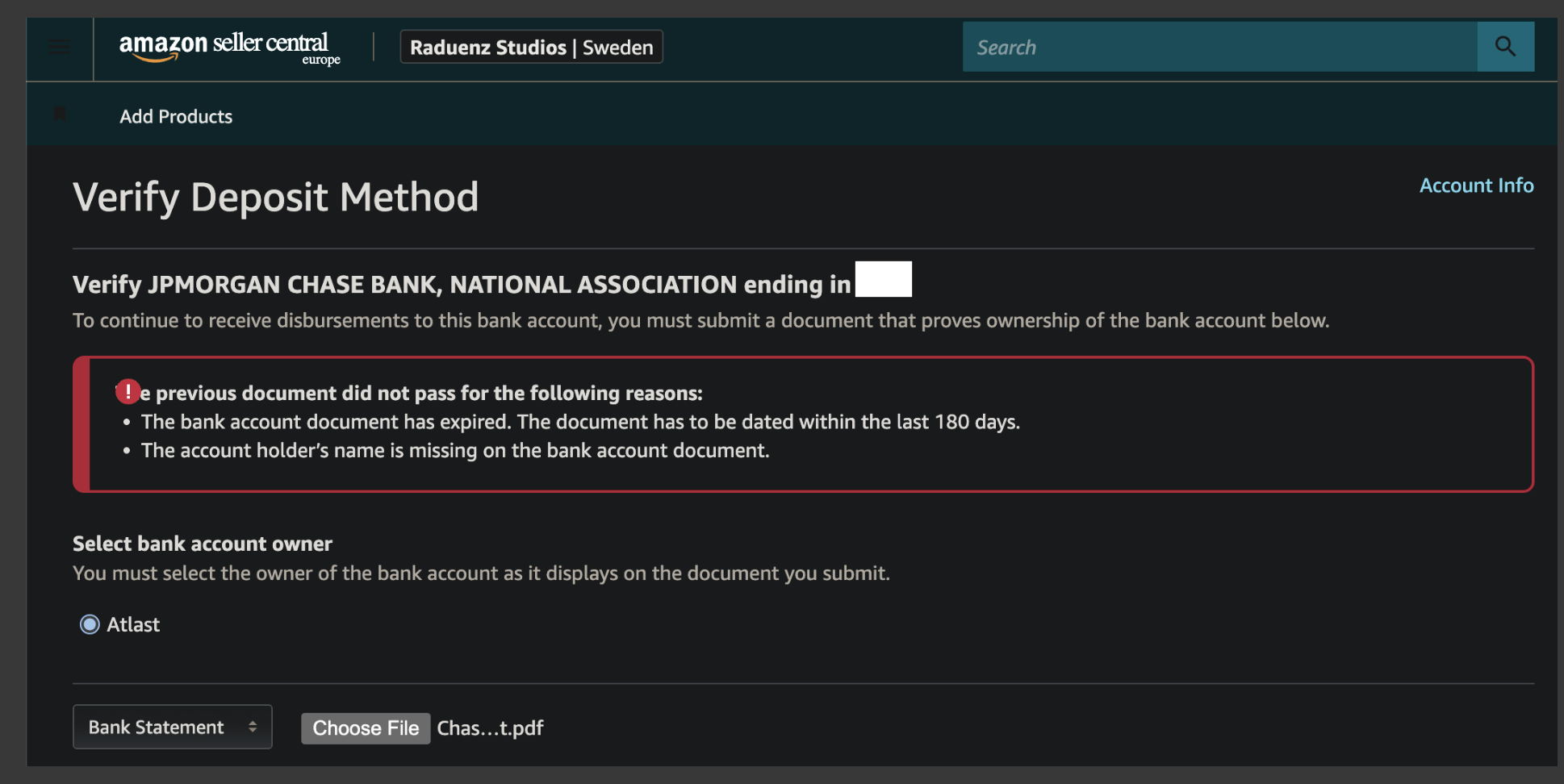1564x784 pixels.
Task: Click the red exclamation alert icon
Action: (x=128, y=392)
